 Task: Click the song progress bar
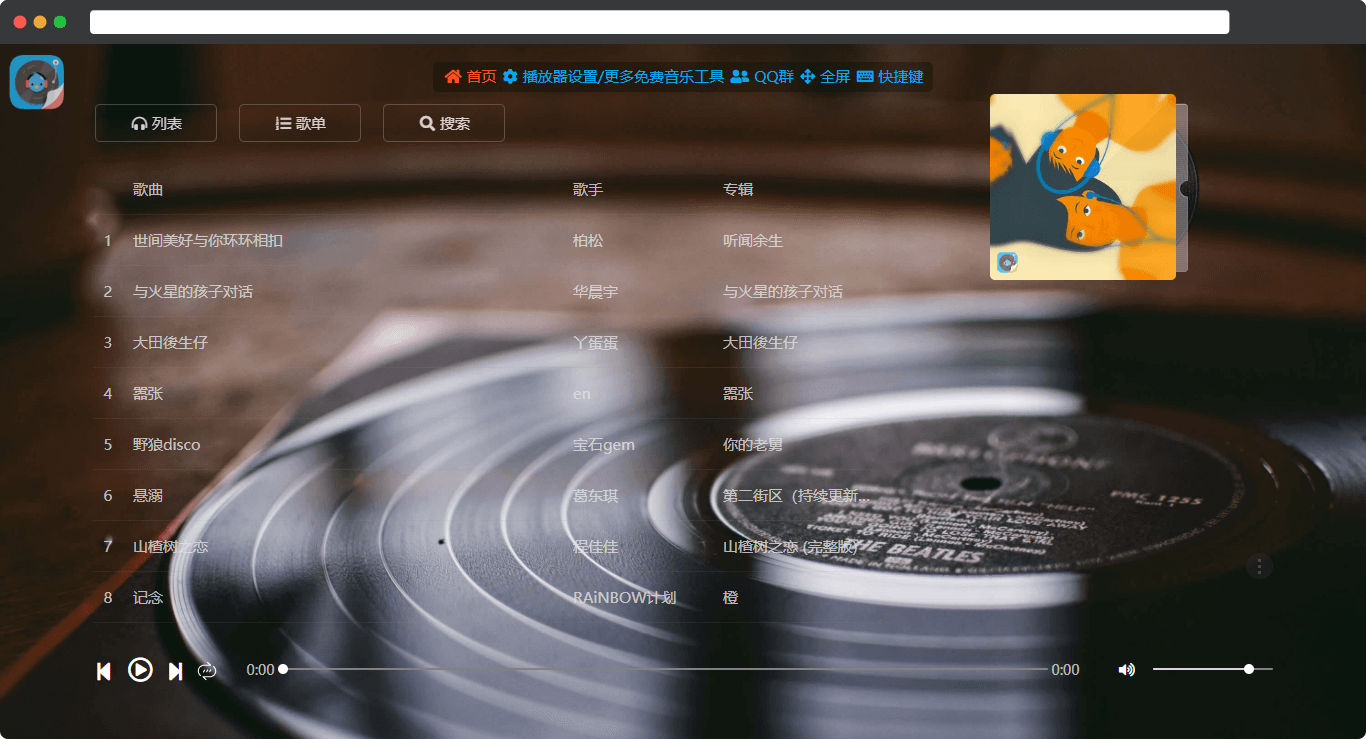665,669
